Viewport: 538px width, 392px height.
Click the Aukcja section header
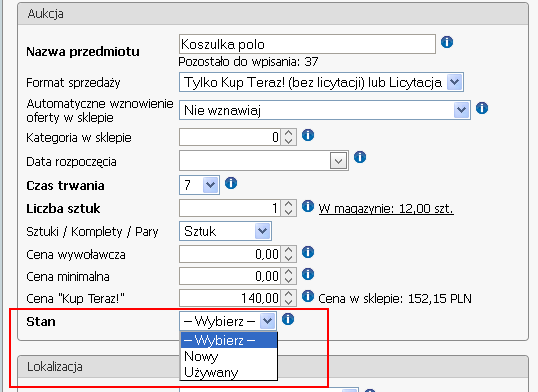coord(273,14)
